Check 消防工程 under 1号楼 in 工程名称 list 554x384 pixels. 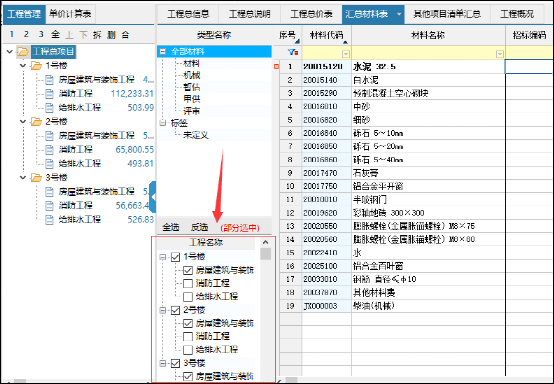point(188,283)
